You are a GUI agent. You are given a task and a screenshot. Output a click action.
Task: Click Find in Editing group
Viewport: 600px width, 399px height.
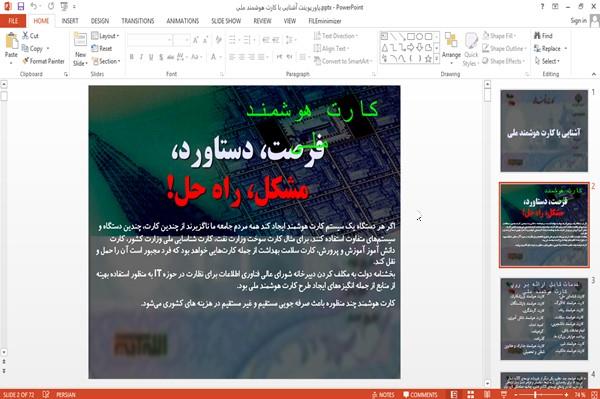coord(543,36)
